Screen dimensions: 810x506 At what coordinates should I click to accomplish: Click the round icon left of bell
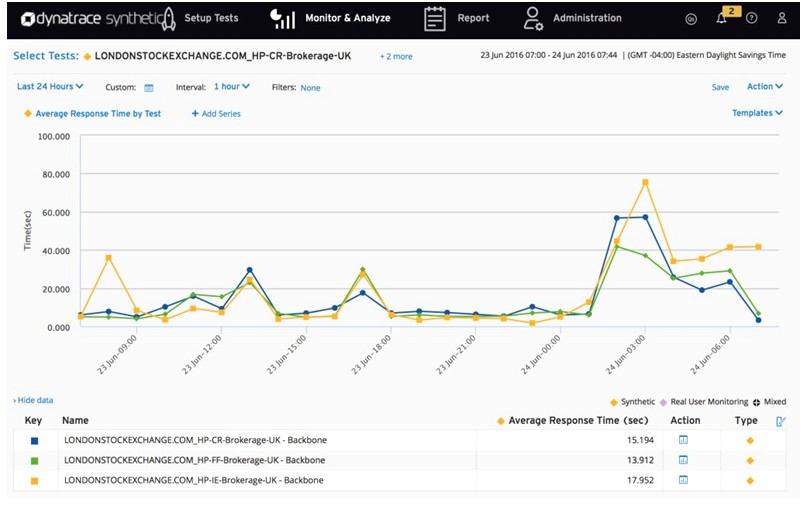click(691, 19)
